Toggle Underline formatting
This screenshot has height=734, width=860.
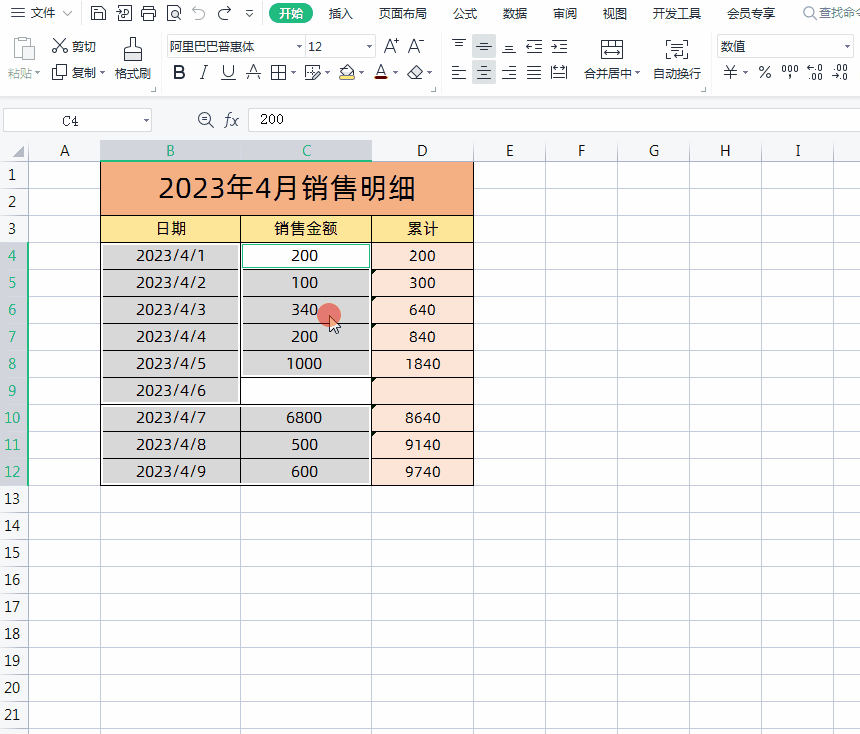point(228,72)
